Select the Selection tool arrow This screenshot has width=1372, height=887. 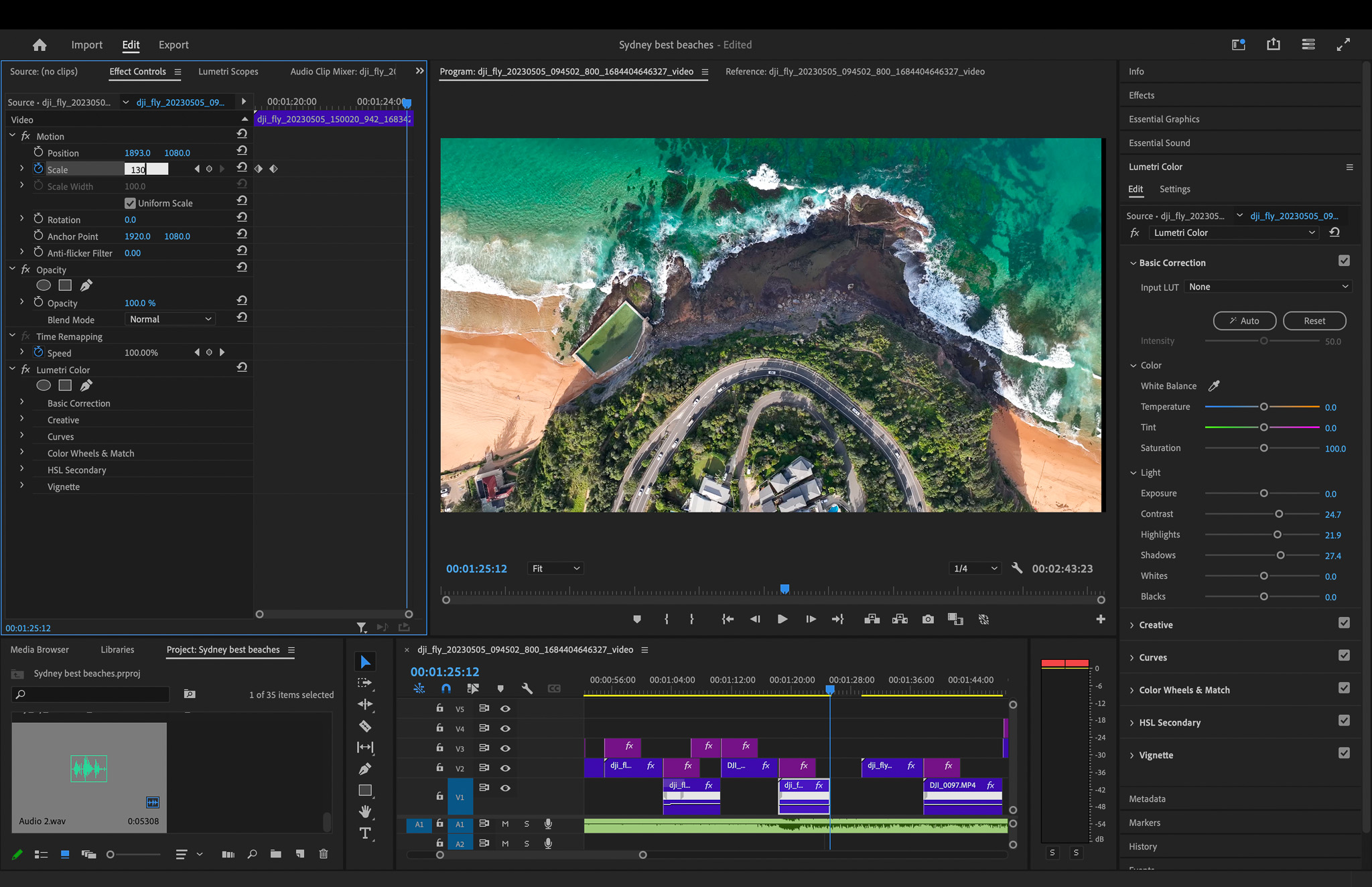pos(364,662)
